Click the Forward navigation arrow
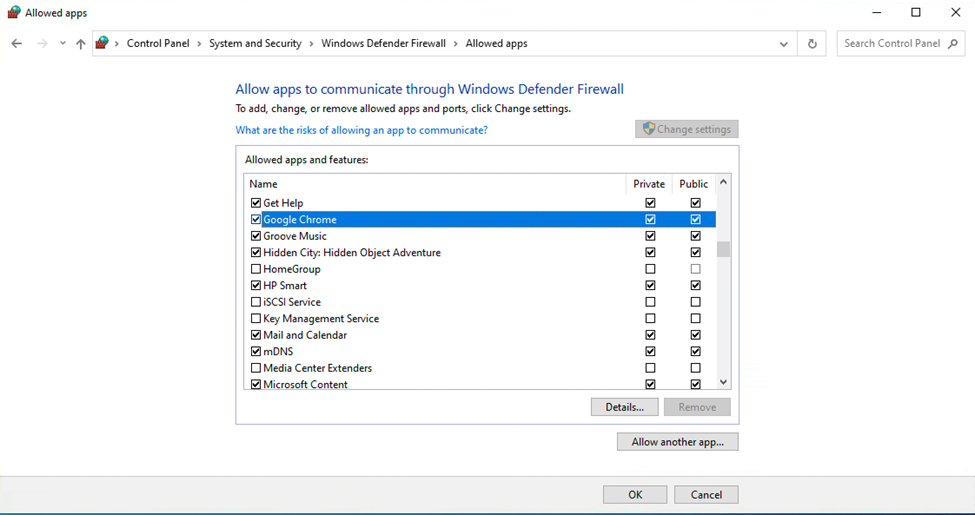This screenshot has height=515, width=975. tap(42, 44)
